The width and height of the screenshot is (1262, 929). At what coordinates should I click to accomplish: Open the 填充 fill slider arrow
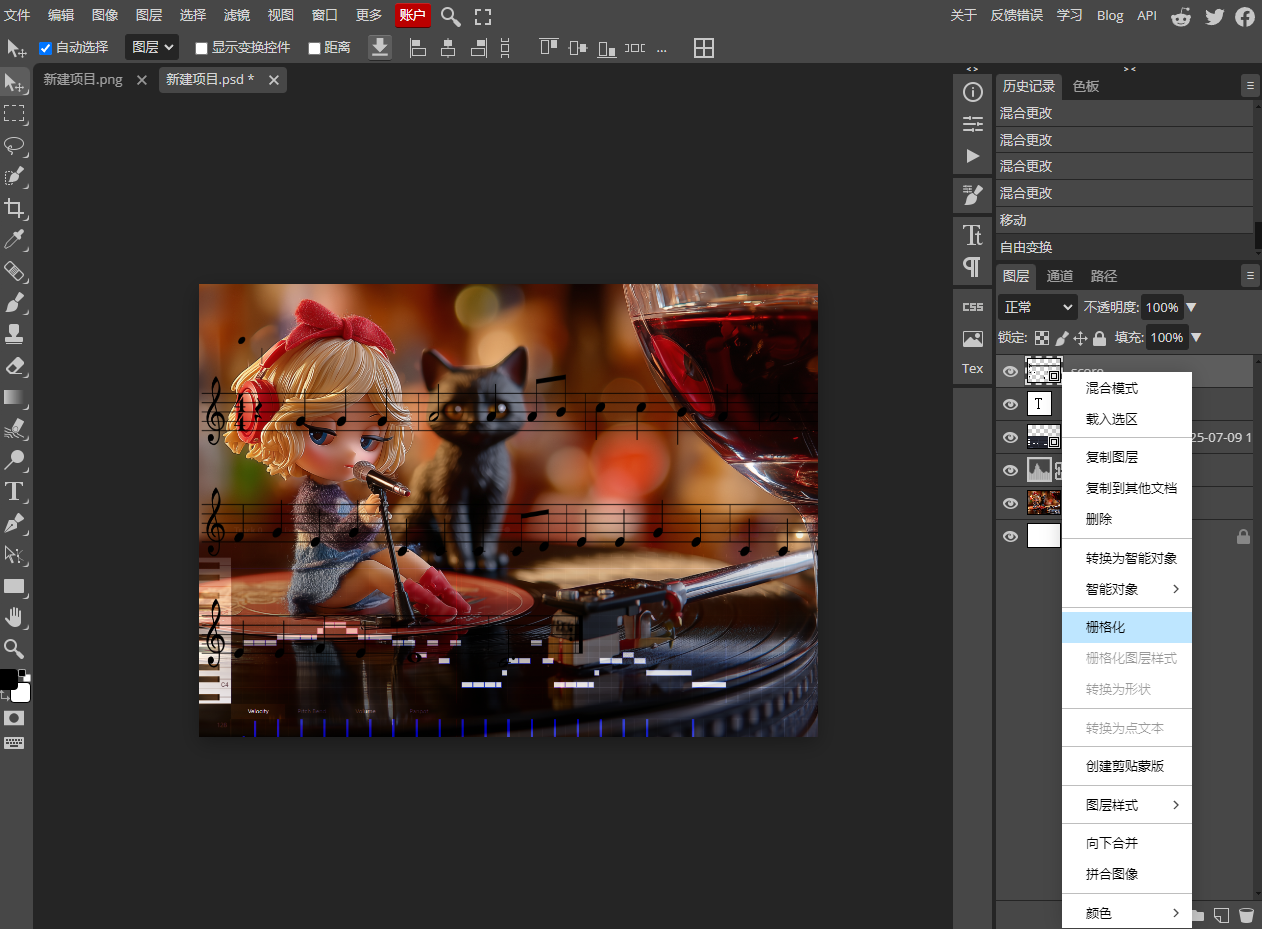(x=1196, y=338)
